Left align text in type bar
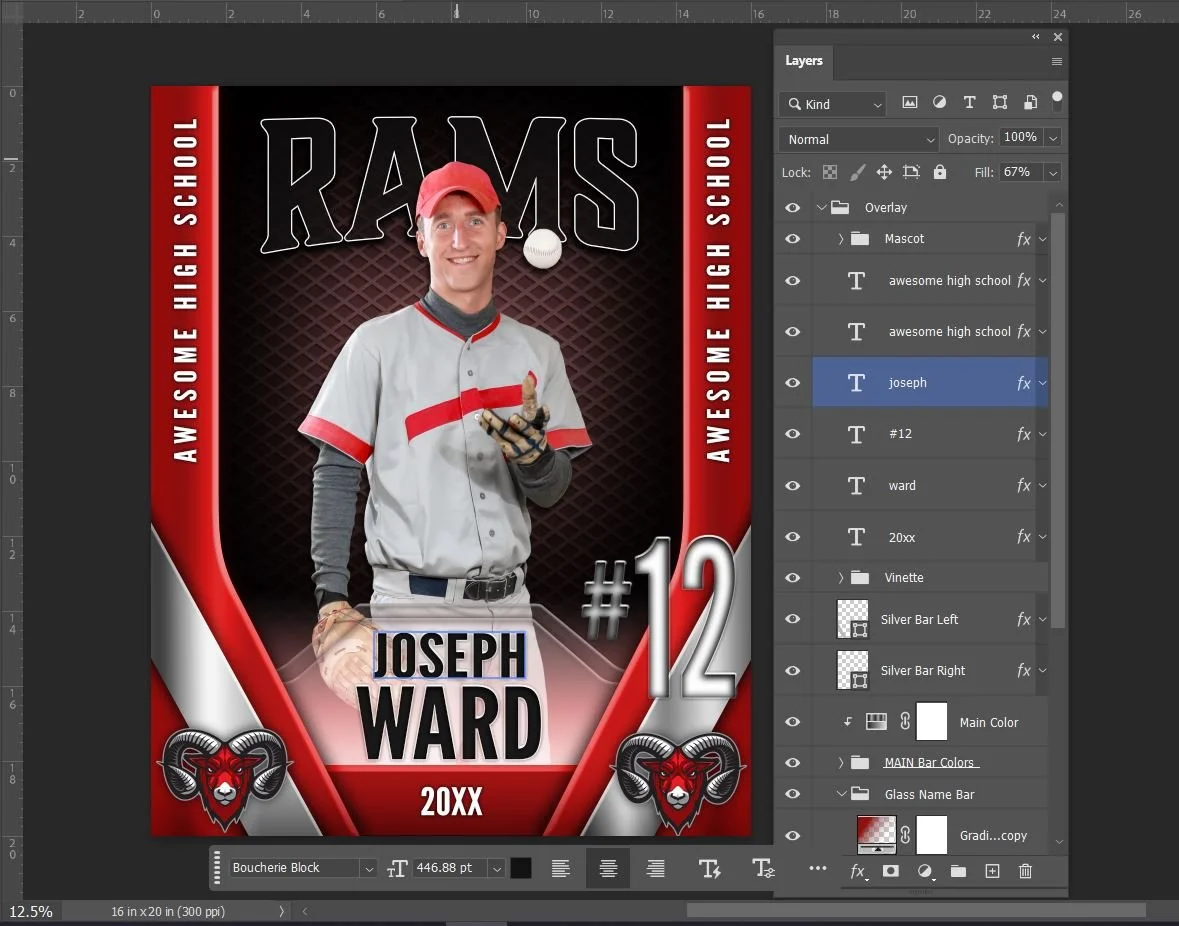1179x926 pixels. click(560, 869)
